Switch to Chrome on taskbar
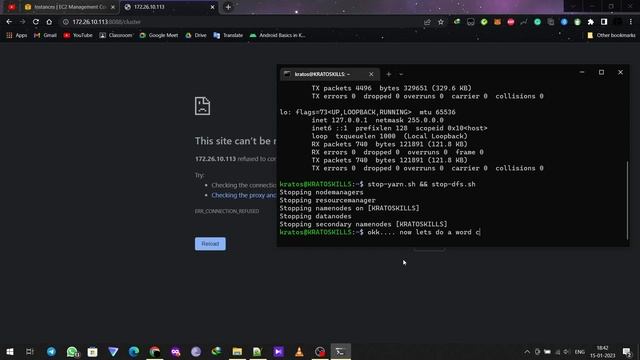640x360 pixels. pyautogui.click(x=155, y=351)
